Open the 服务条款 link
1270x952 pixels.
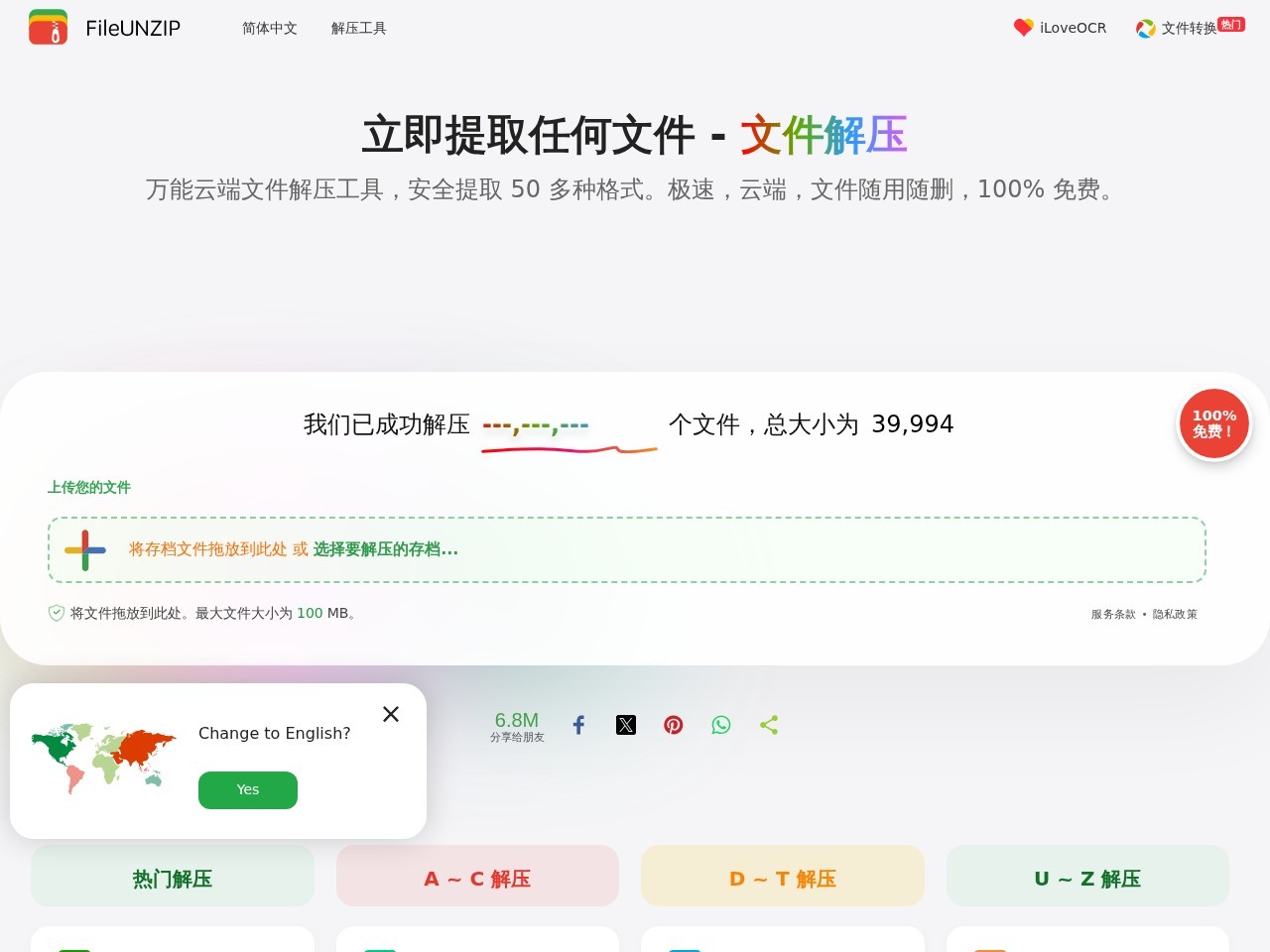pos(1113,614)
